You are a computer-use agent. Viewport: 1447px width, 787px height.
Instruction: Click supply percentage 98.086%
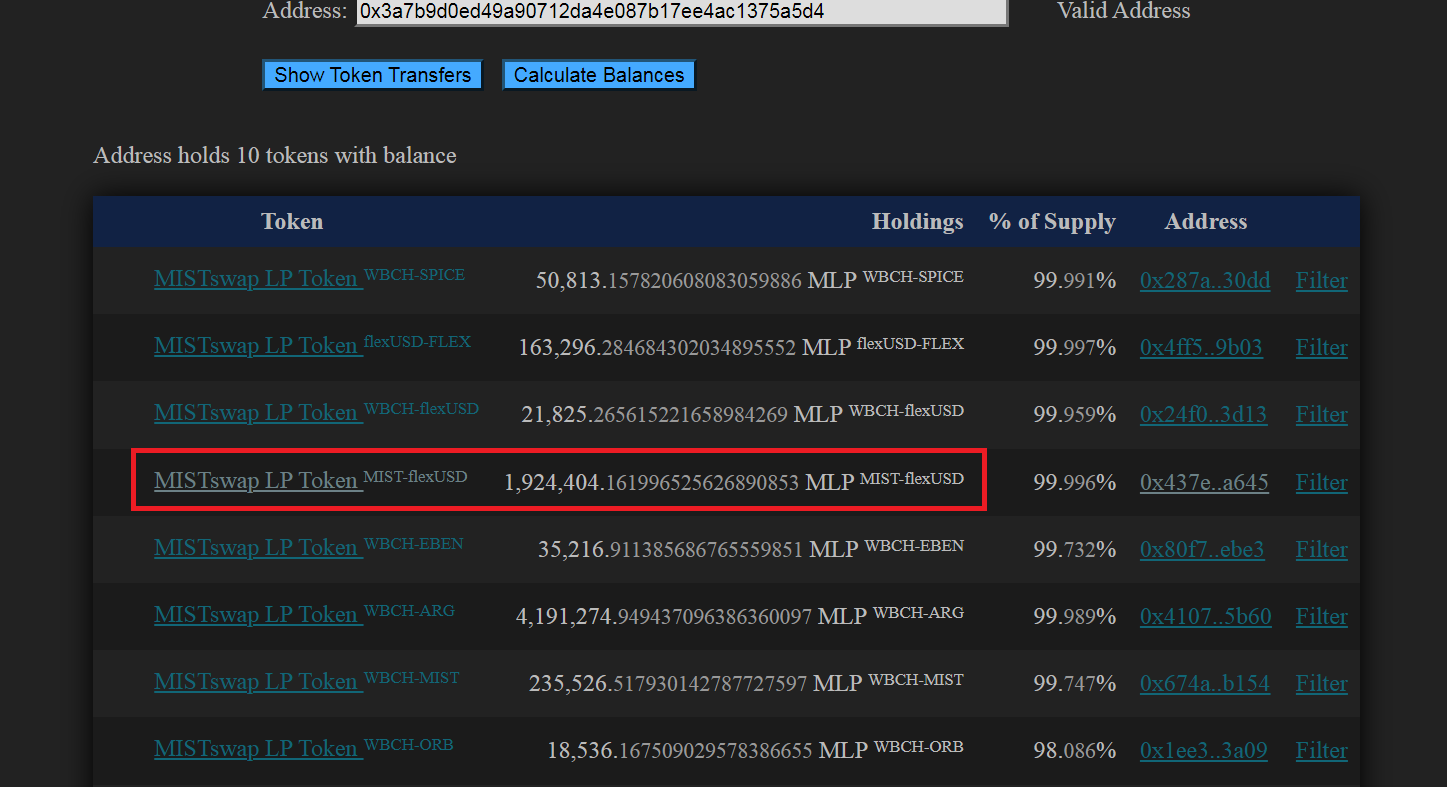tap(1075, 750)
